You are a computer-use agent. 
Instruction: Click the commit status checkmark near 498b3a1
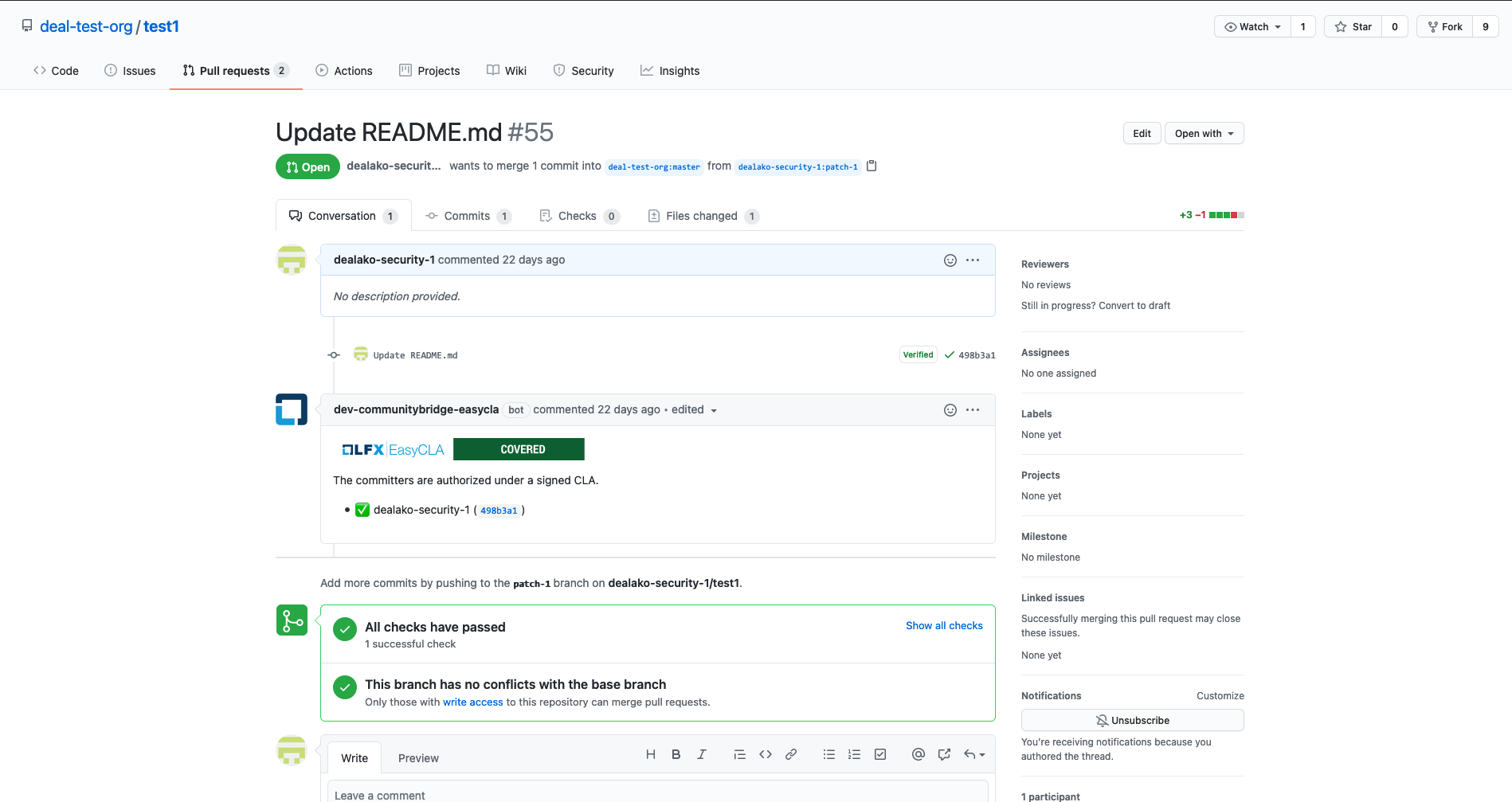pyautogui.click(x=950, y=355)
